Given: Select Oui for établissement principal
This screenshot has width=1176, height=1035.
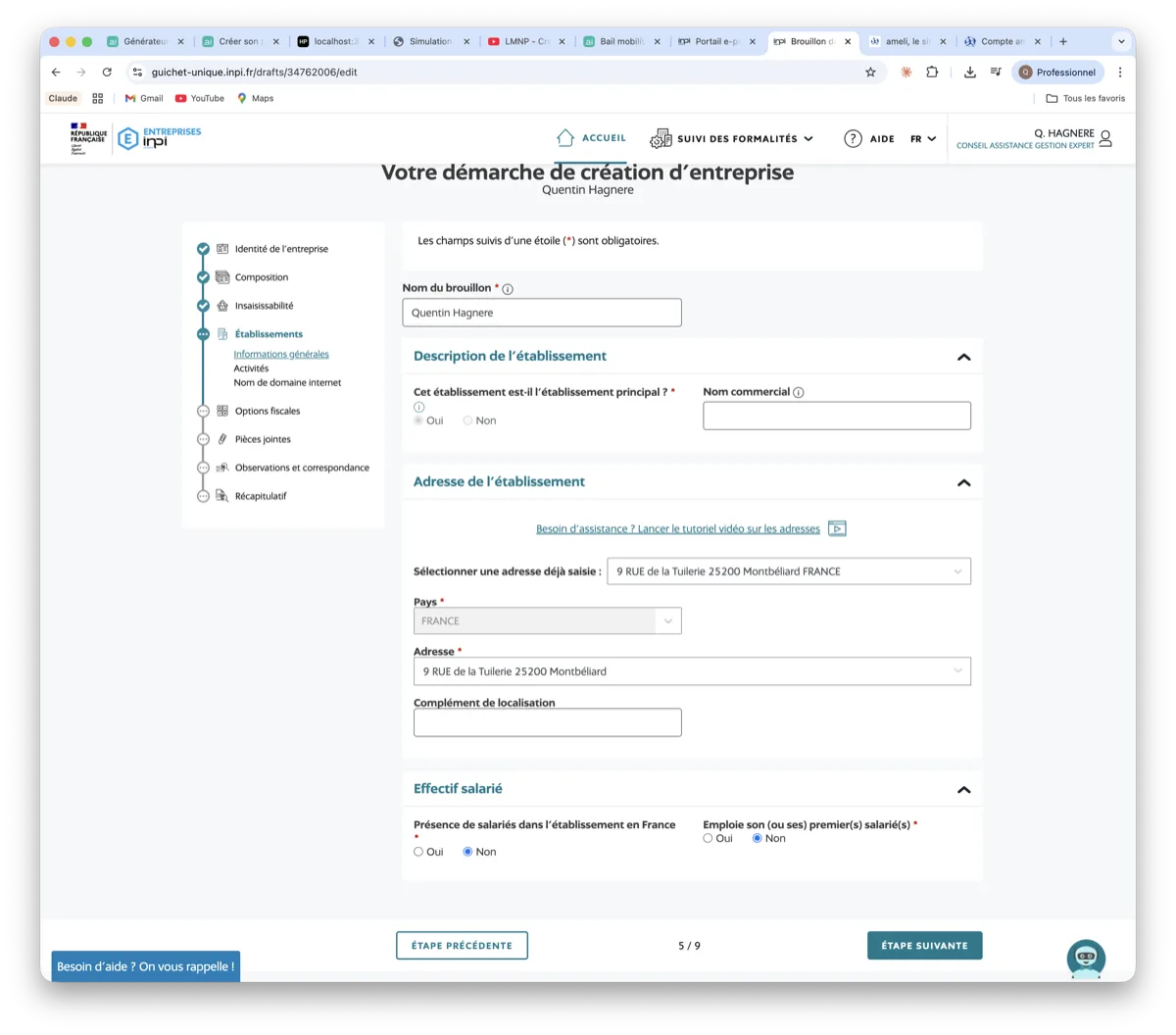Looking at the screenshot, I should point(417,419).
